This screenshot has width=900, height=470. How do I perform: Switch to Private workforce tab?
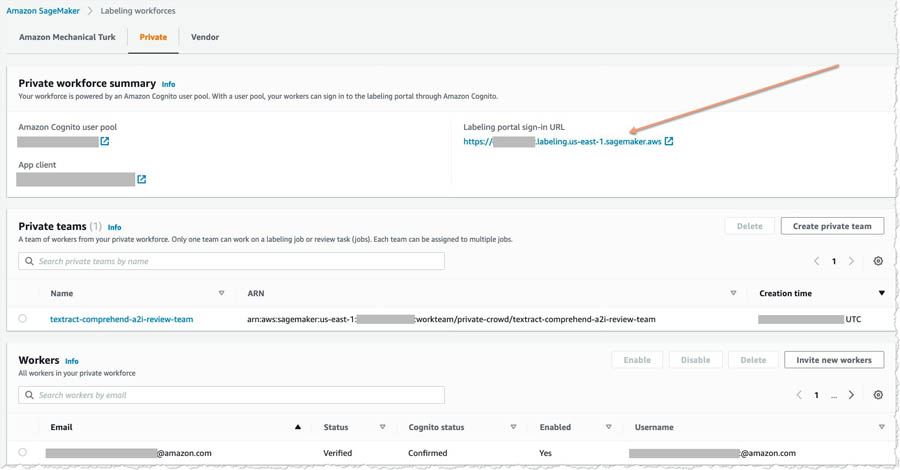(x=153, y=37)
